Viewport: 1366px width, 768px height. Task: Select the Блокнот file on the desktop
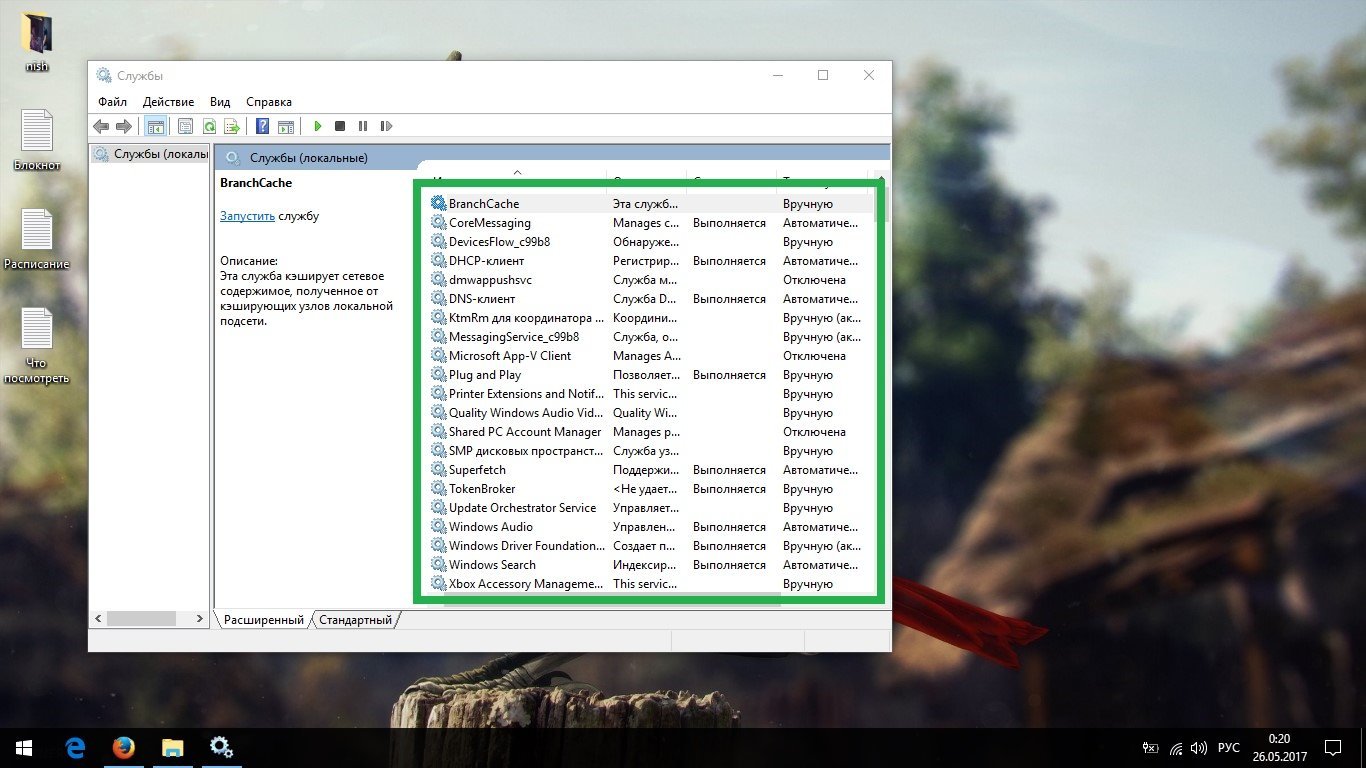[37, 140]
